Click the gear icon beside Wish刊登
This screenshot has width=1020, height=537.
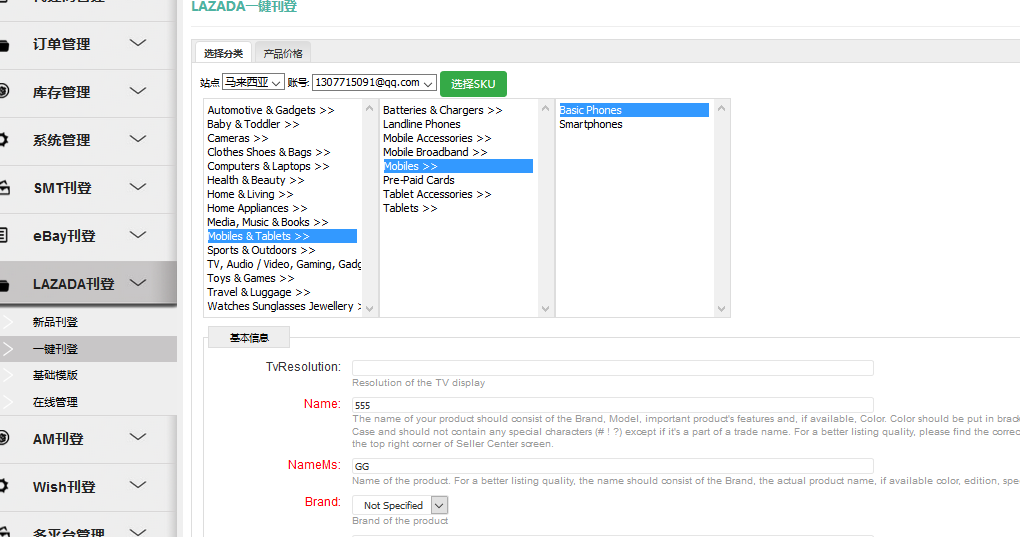point(3,486)
